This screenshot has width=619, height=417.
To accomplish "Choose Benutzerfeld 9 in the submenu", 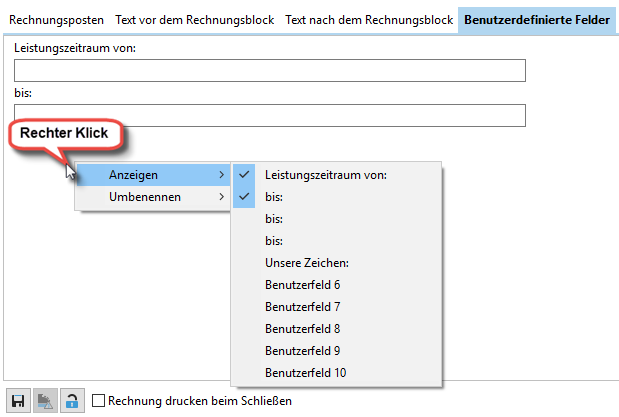I will (x=302, y=351).
